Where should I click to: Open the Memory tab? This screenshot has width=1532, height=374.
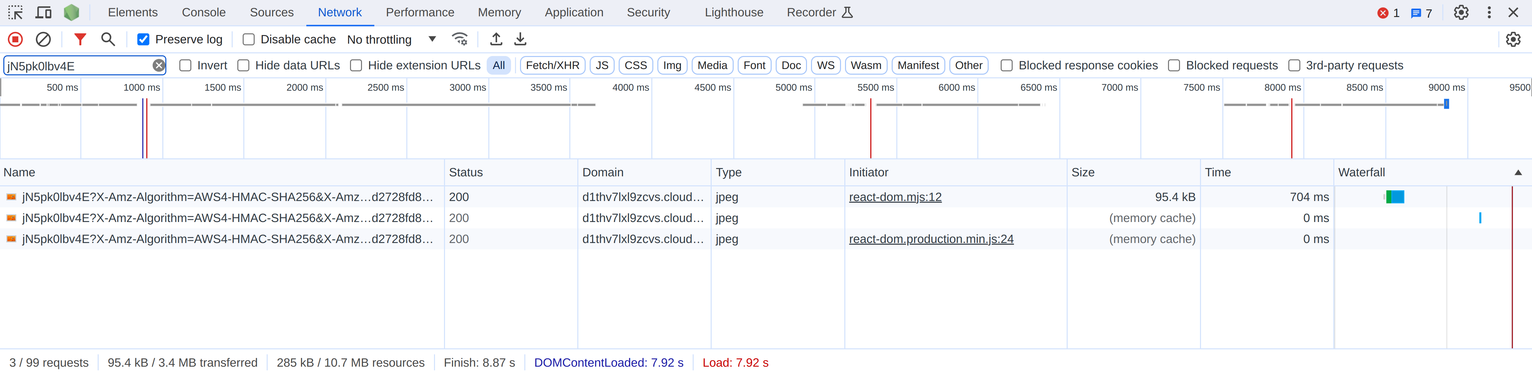pos(499,13)
